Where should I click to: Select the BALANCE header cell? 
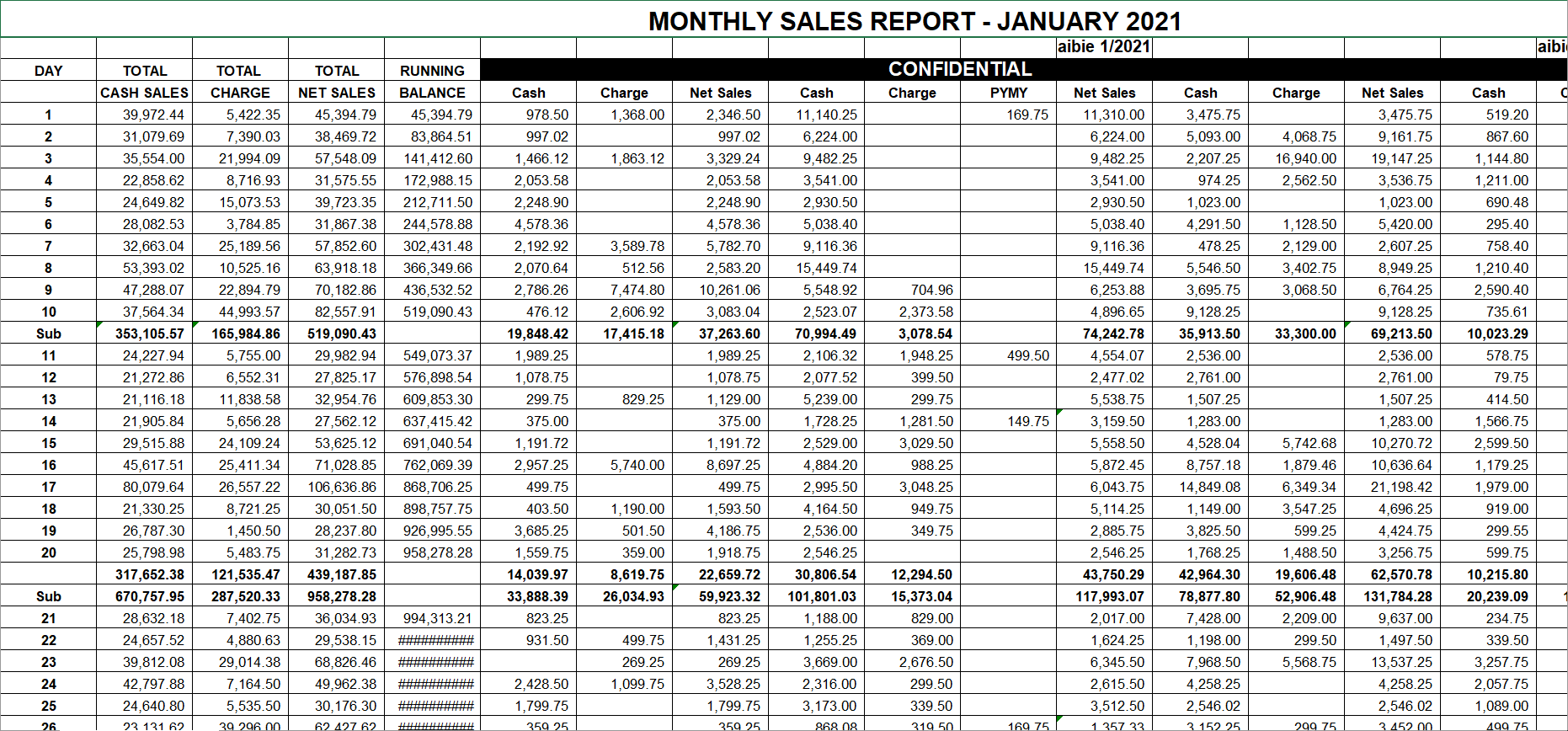click(432, 93)
